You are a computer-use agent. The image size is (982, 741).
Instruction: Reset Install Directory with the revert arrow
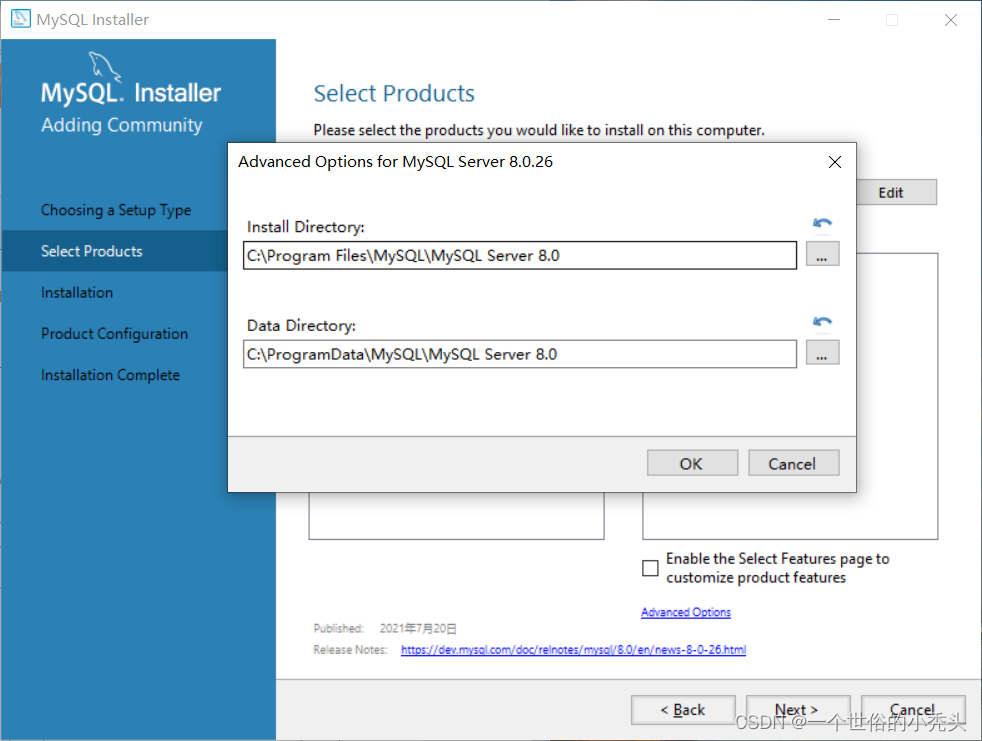822,223
